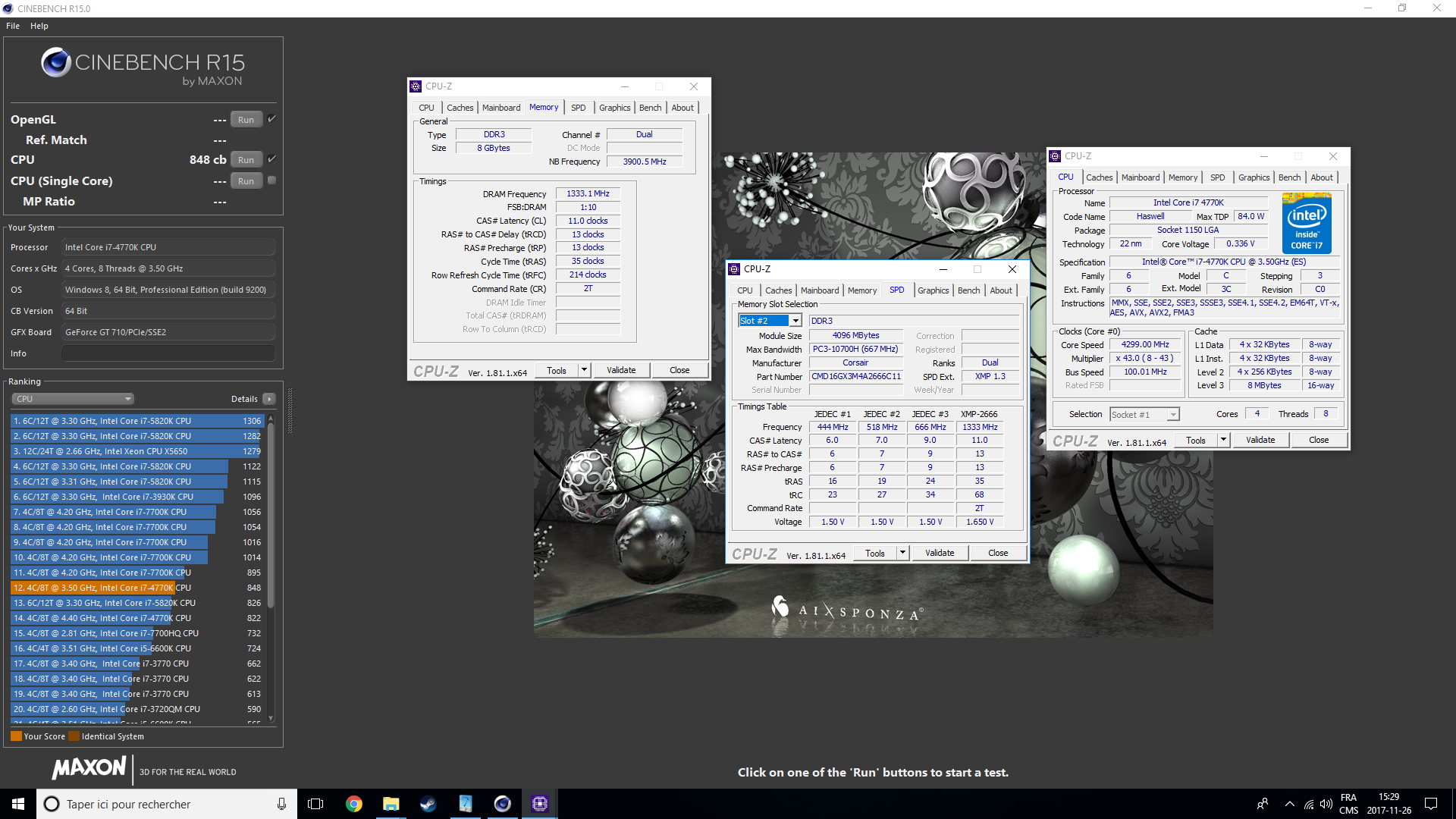Open the network icon in system tray
This screenshot has height=819, width=1456.
(x=1309, y=804)
